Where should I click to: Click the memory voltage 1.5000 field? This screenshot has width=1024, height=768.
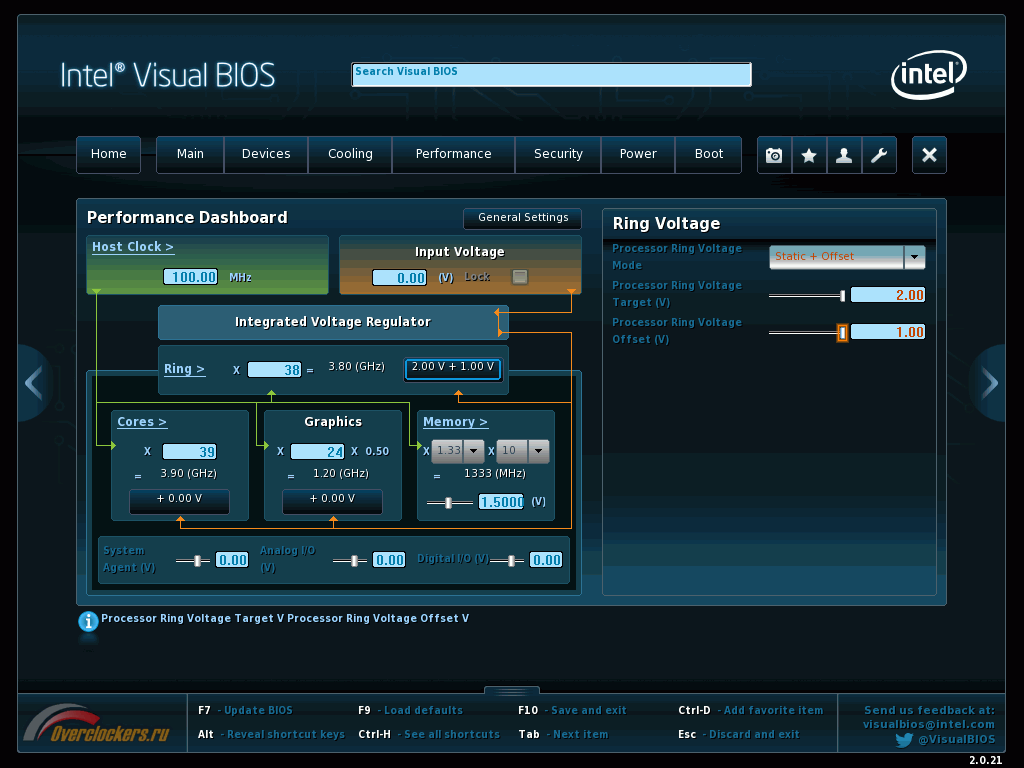pos(501,502)
